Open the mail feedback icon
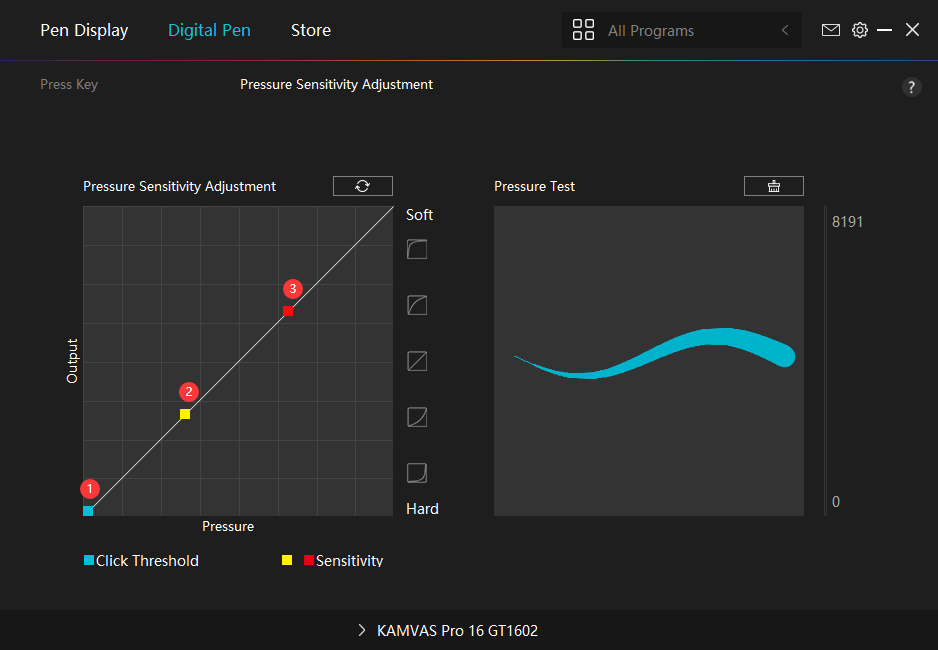 click(830, 30)
